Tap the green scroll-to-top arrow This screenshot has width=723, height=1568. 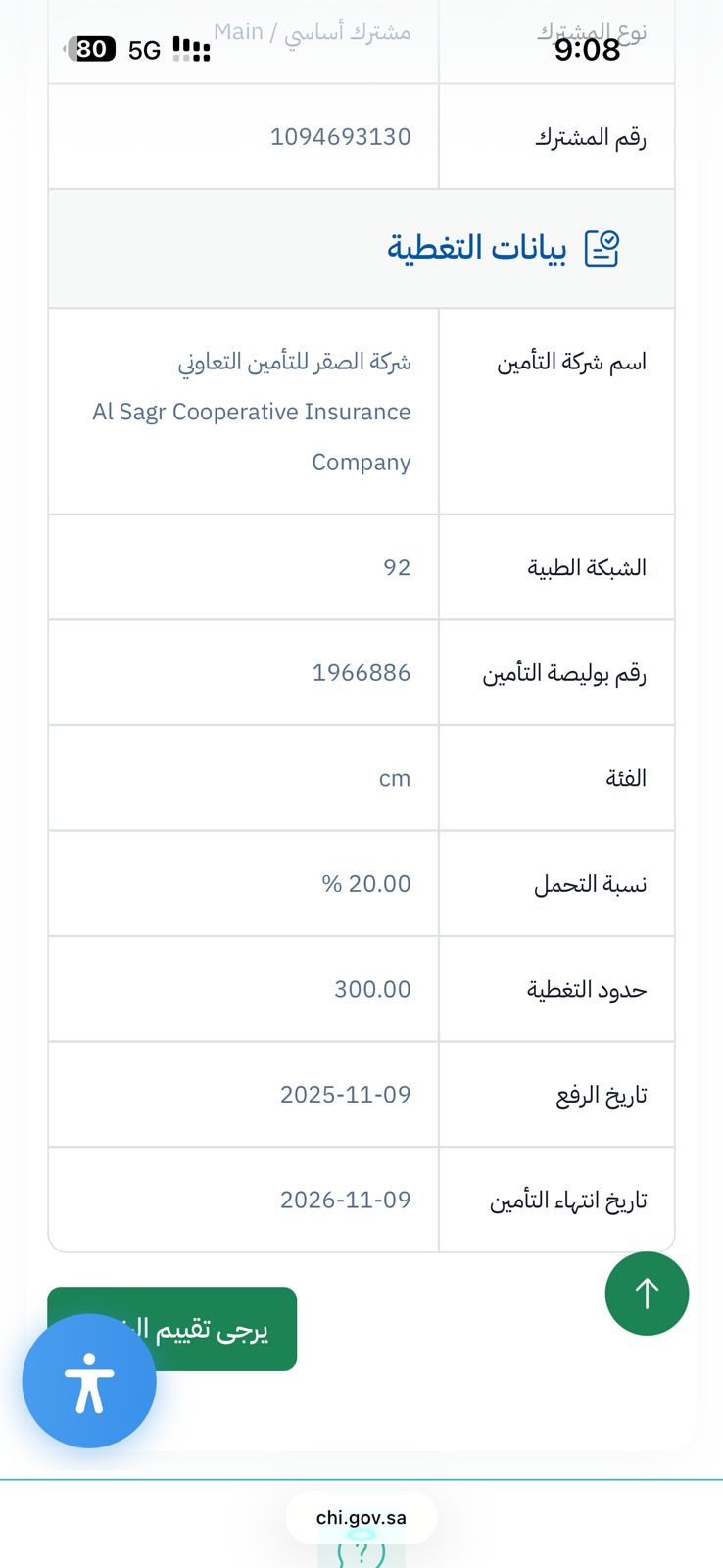click(x=647, y=1294)
